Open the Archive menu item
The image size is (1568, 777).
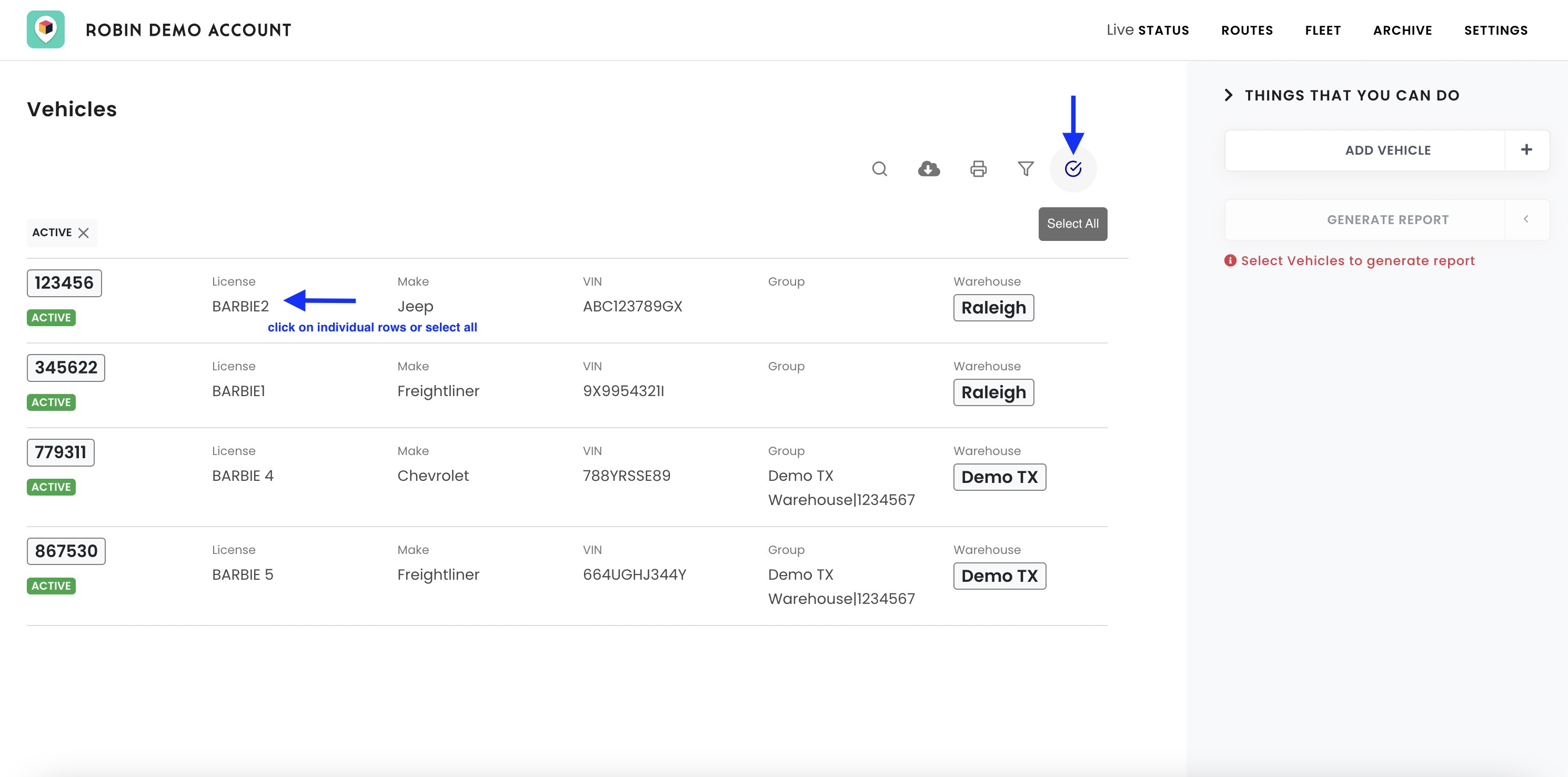coord(1402,30)
